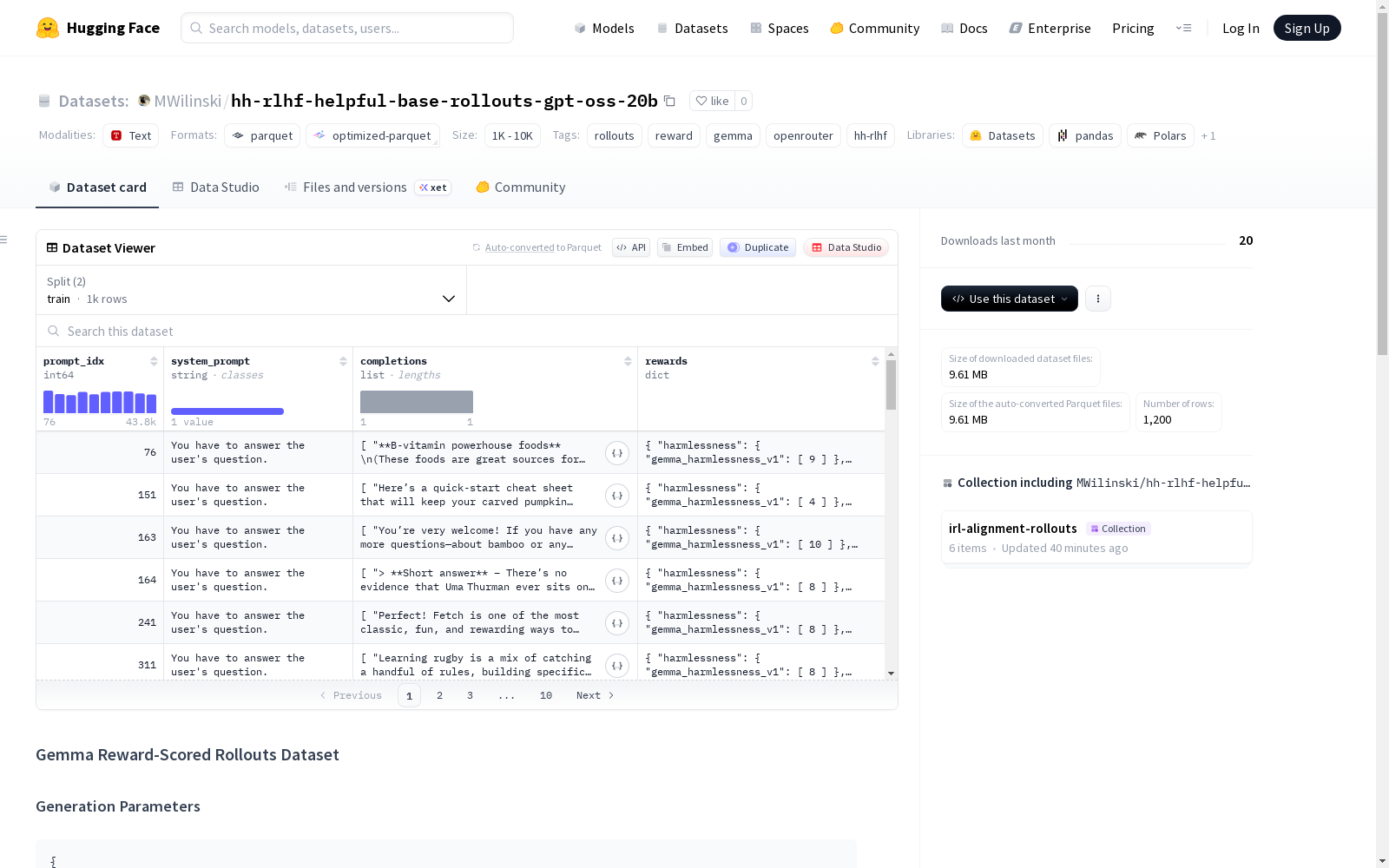Focus the Search this dataset field
Image resolution: width=1389 pixels, height=868 pixels.
[x=467, y=331]
